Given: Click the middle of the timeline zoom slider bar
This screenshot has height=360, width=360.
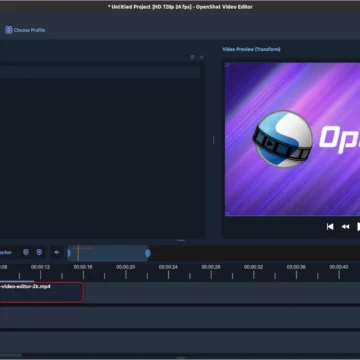Looking at the screenshot, I should pos(108,253).
